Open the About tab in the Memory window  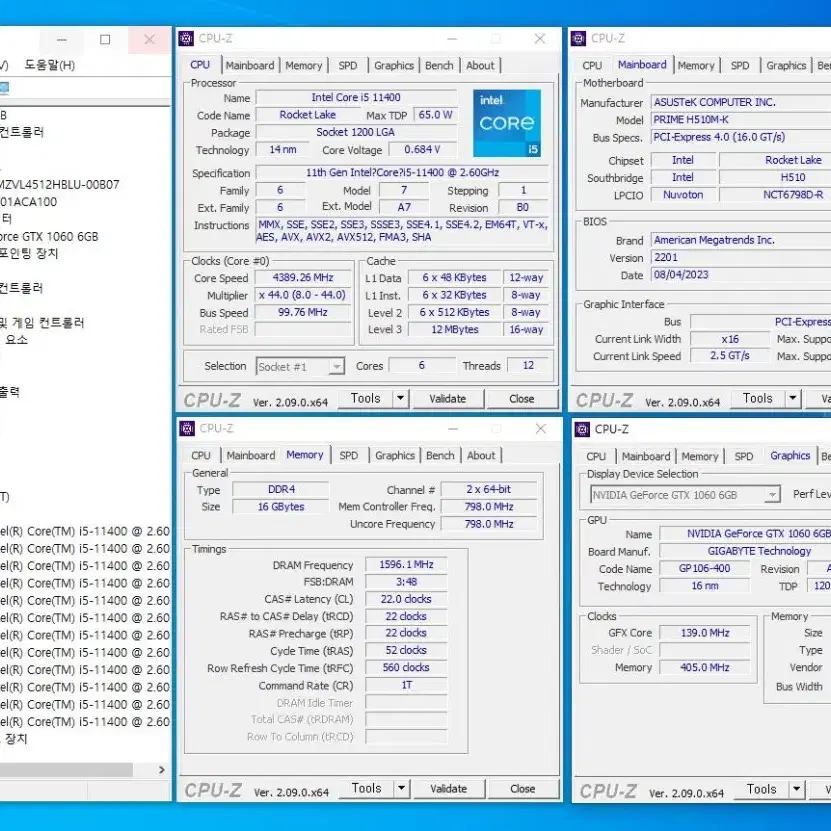481,456
